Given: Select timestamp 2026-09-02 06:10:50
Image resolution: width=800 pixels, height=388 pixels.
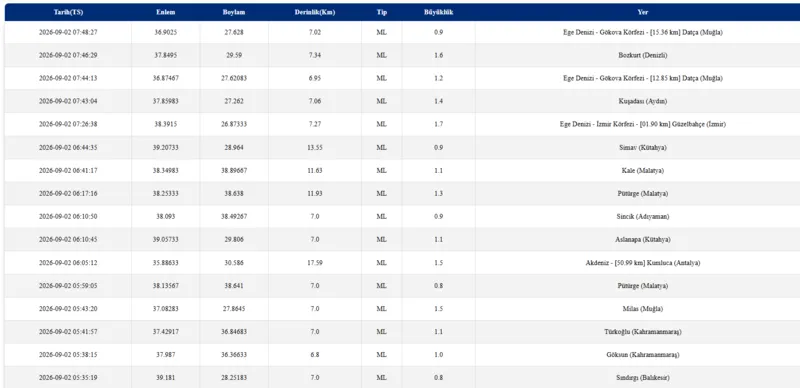Looking at the screenshot, I should tap(68, 216).
